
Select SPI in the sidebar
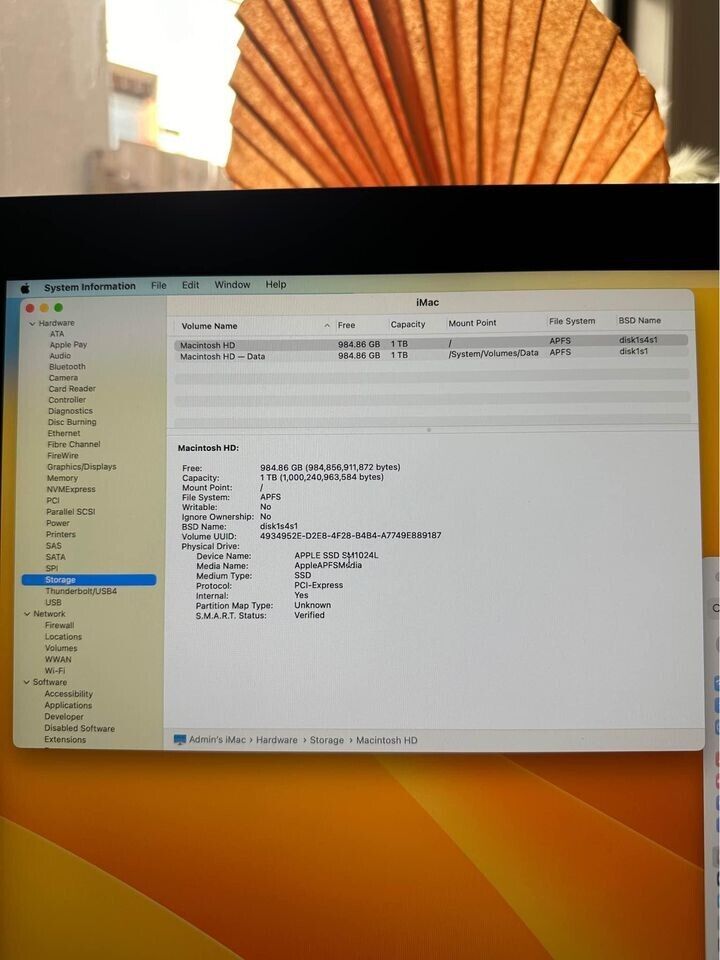tap(52, 568)
